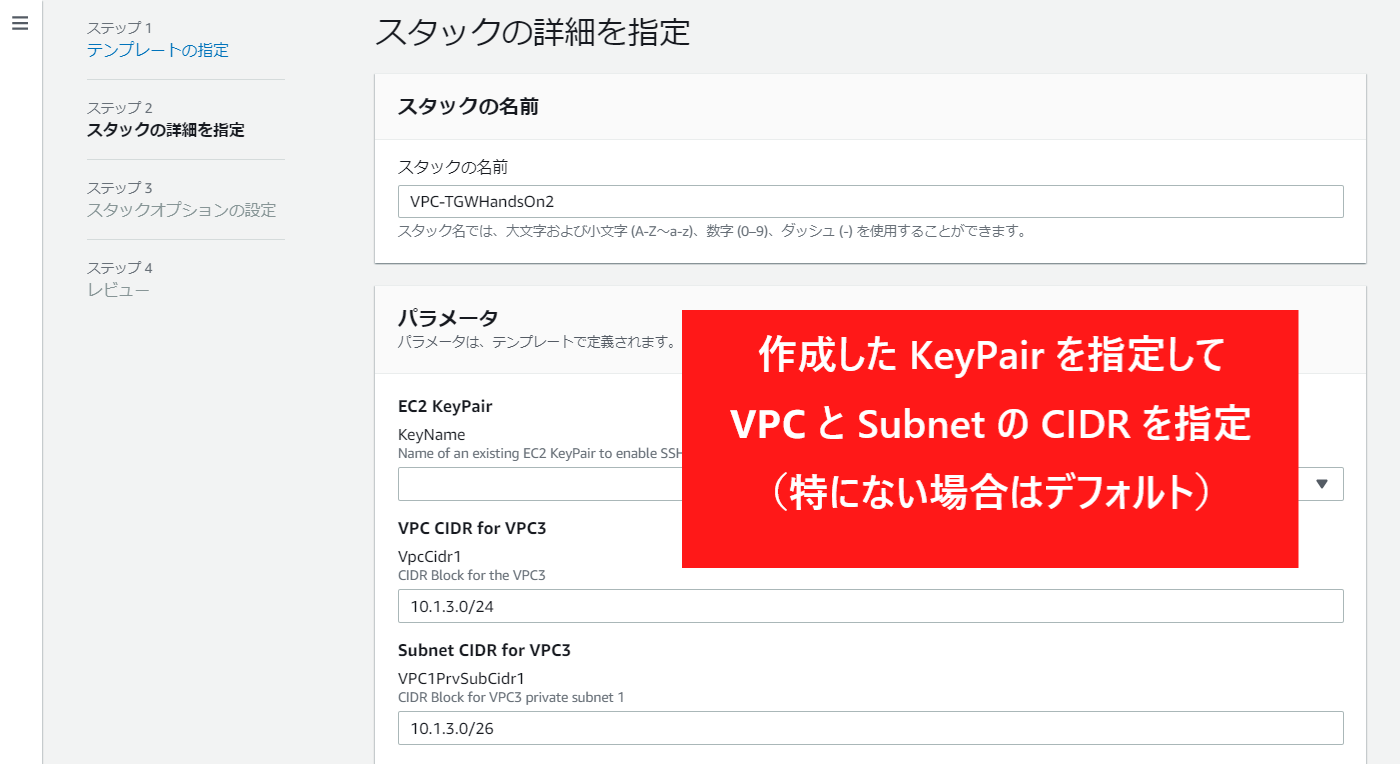Screen dimensions: 1400x764
Task: Click the スタックの名前 section header
Action: [468, 107]
